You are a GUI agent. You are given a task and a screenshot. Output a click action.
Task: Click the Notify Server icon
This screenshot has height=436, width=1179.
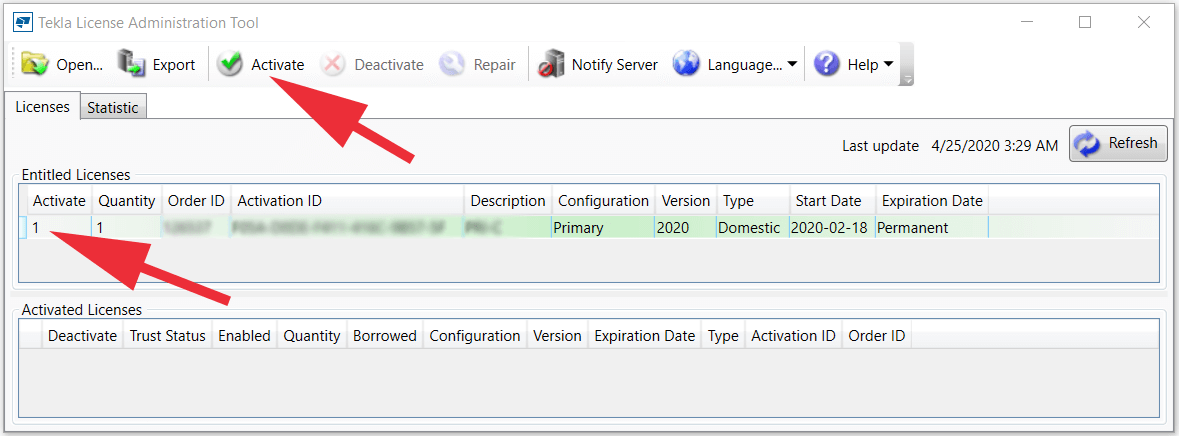pos(550,65)
